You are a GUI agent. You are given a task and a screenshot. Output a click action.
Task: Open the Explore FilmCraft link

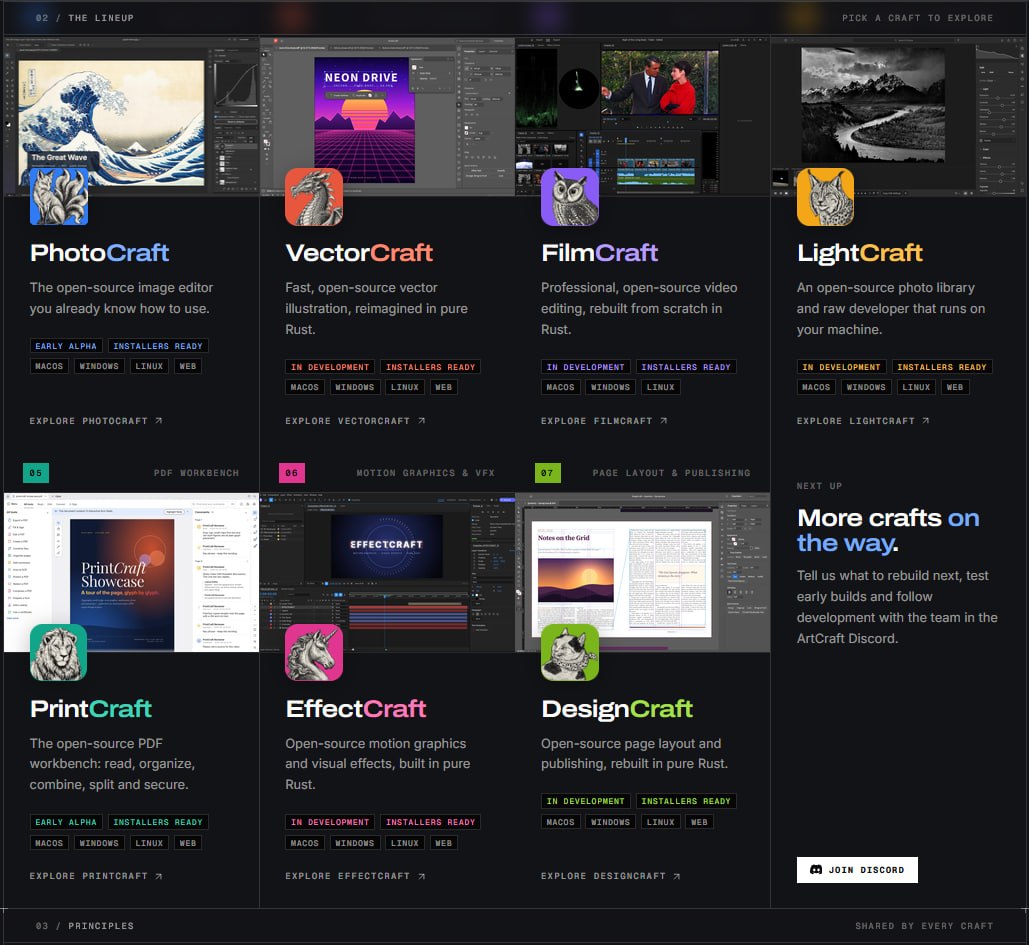coord(604,421)
